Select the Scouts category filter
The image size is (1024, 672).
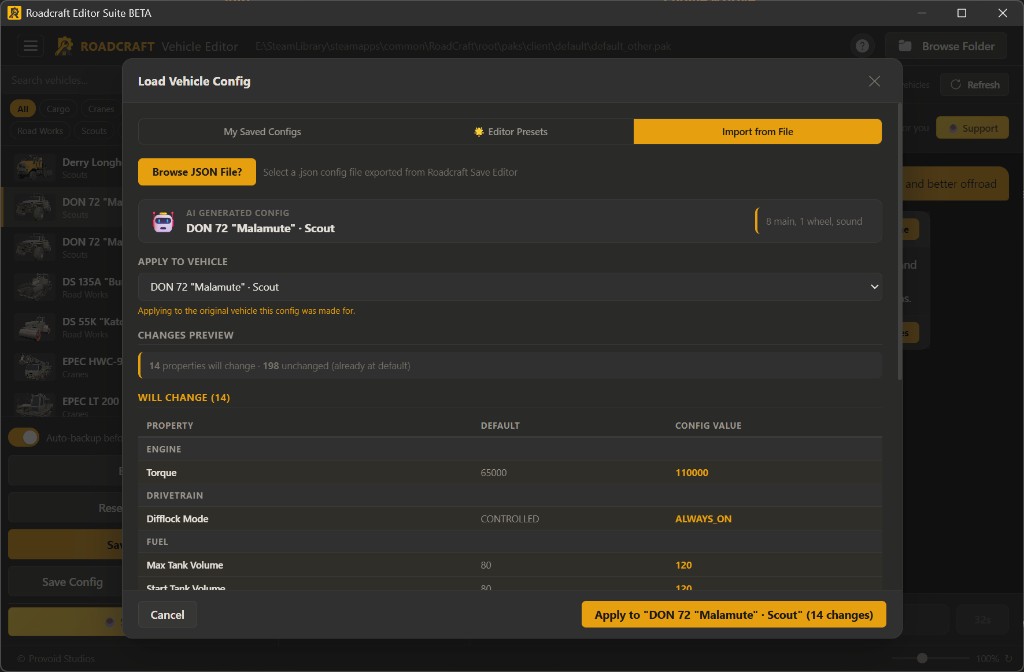click(x=94, y=131)
